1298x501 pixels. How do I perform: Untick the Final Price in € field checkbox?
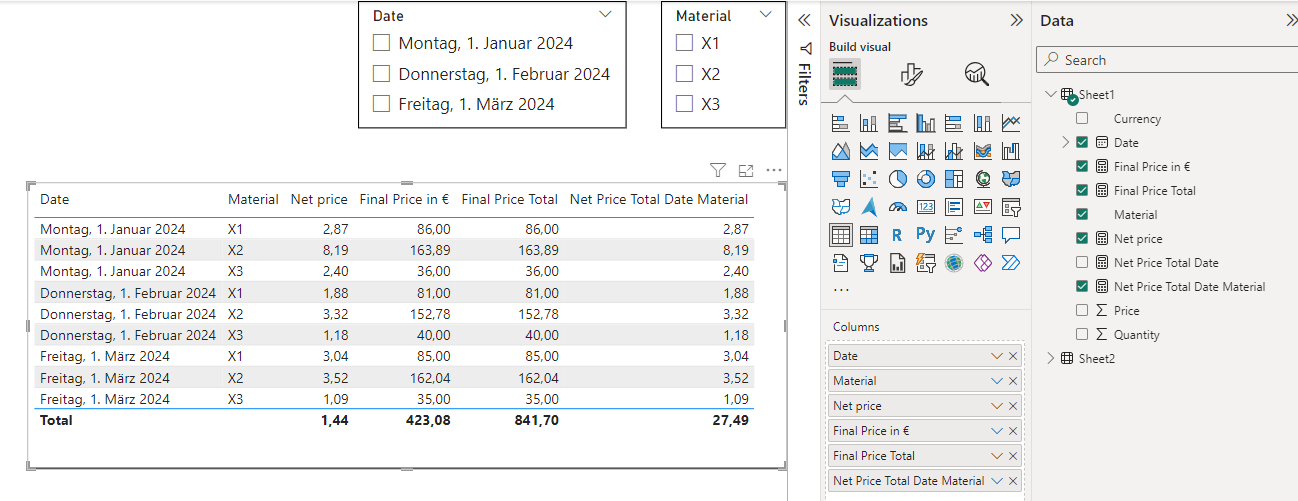coord(1082,166)
